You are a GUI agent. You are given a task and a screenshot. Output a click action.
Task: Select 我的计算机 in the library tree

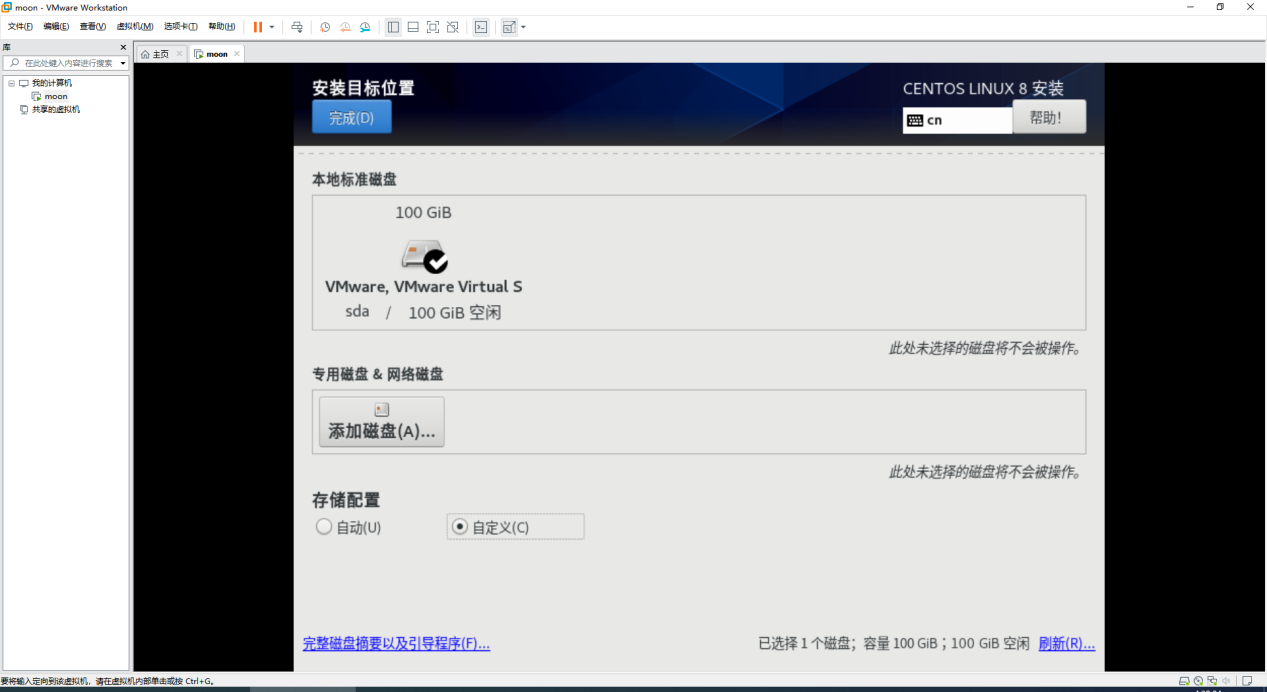52,83
